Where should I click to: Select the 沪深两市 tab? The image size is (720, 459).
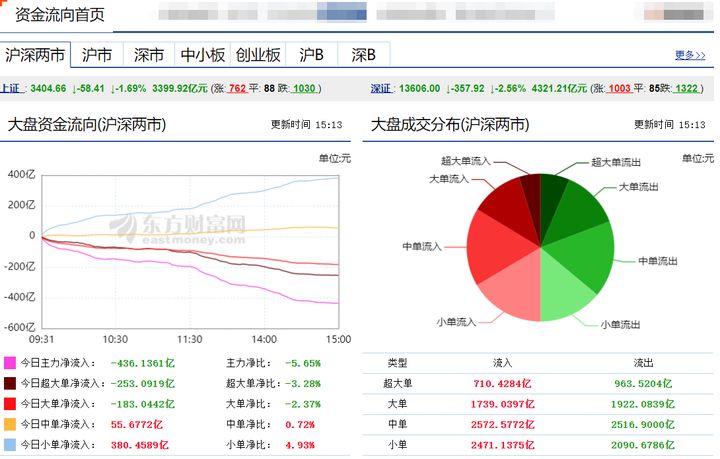coord(35,55)
